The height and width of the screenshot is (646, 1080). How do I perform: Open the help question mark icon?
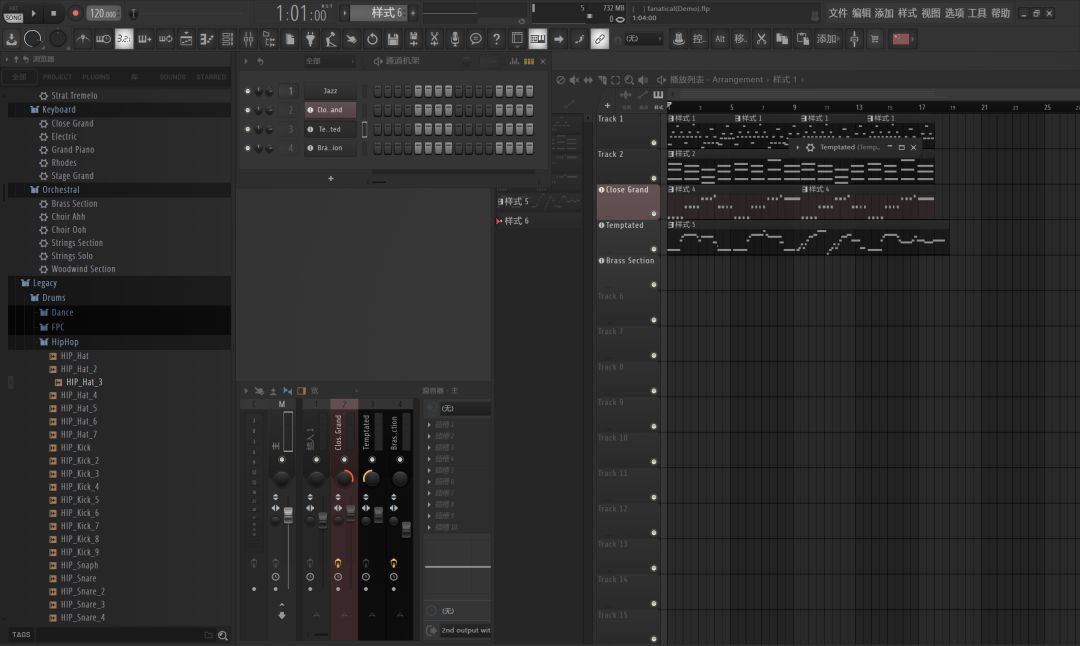click(x=496, y=39)
